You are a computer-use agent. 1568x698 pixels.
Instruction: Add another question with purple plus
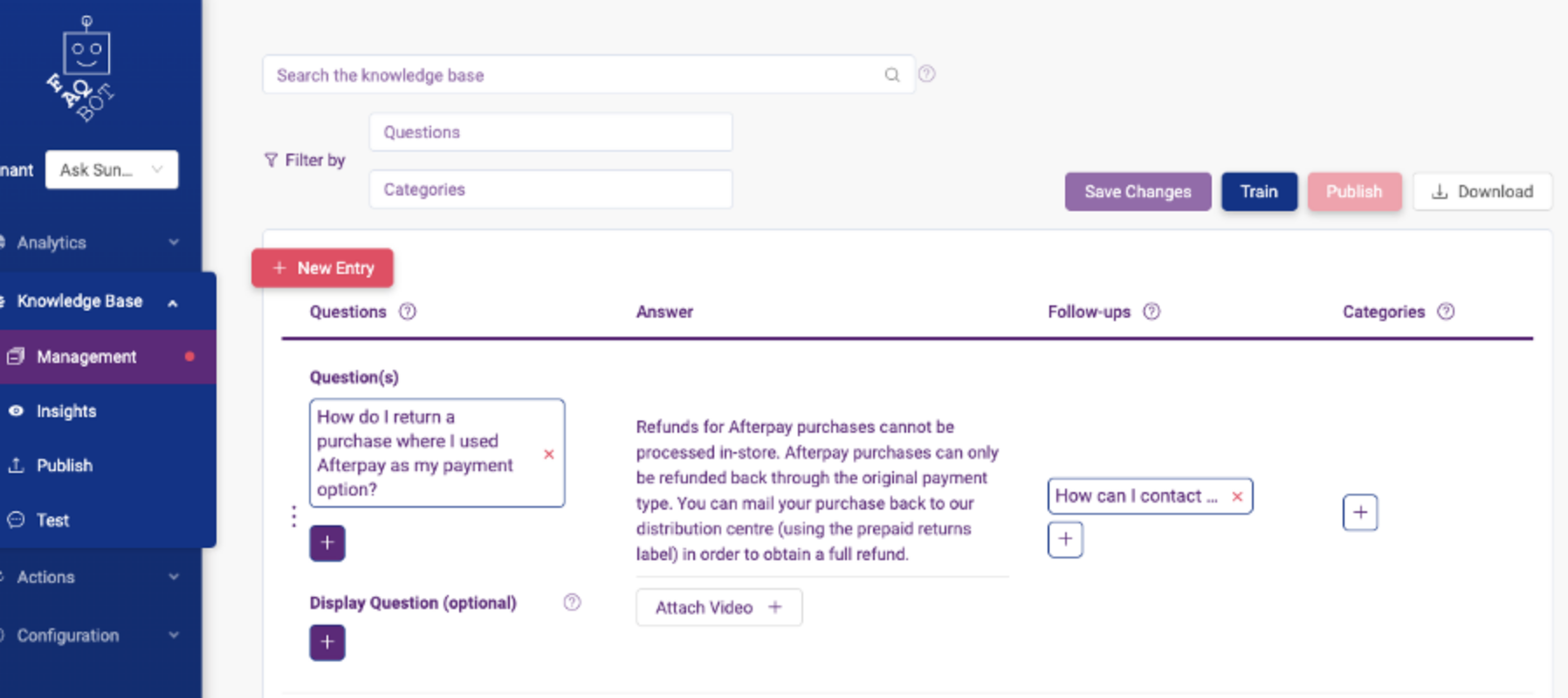tap(327, 543)
